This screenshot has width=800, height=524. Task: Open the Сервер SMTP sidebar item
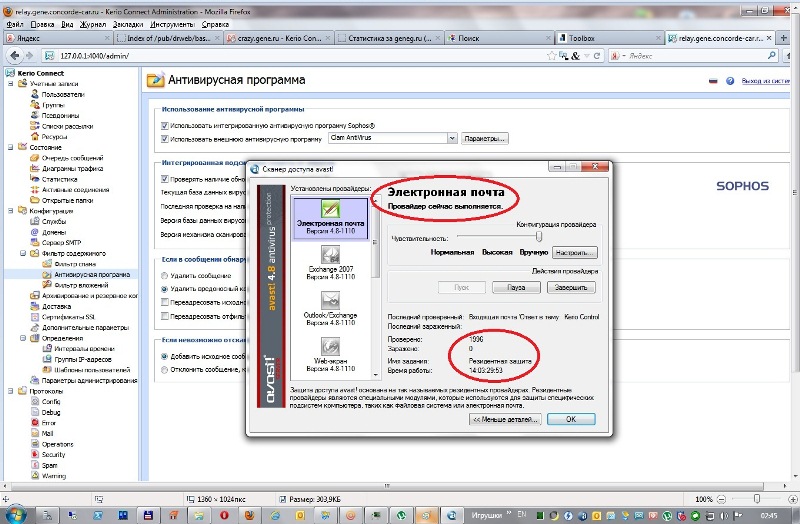click(63, 243)
